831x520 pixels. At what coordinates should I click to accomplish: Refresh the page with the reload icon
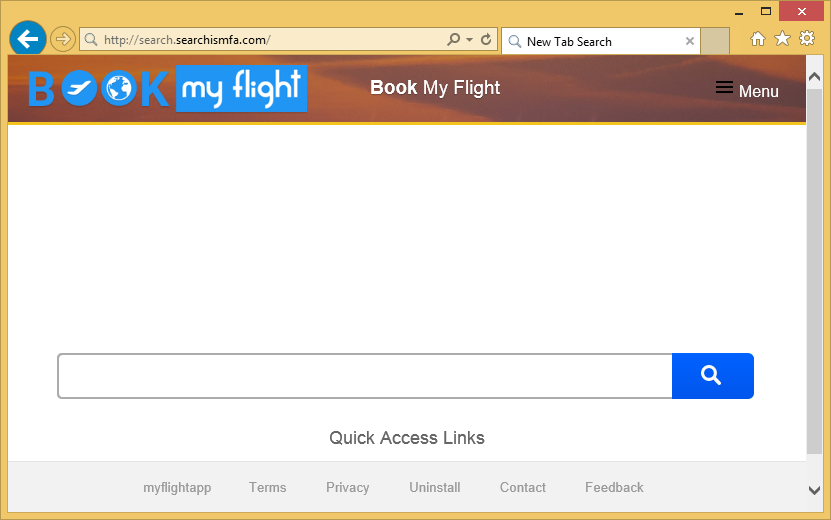click(486, 39)
